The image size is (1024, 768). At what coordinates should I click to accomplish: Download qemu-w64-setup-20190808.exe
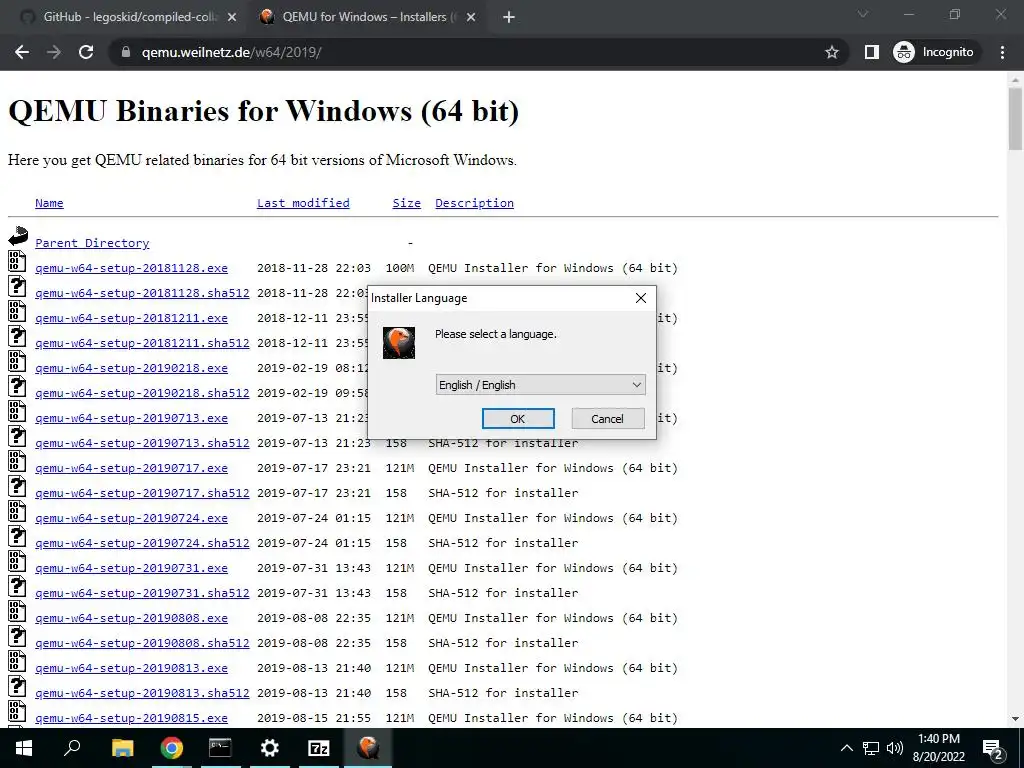[x=131, y=618]
